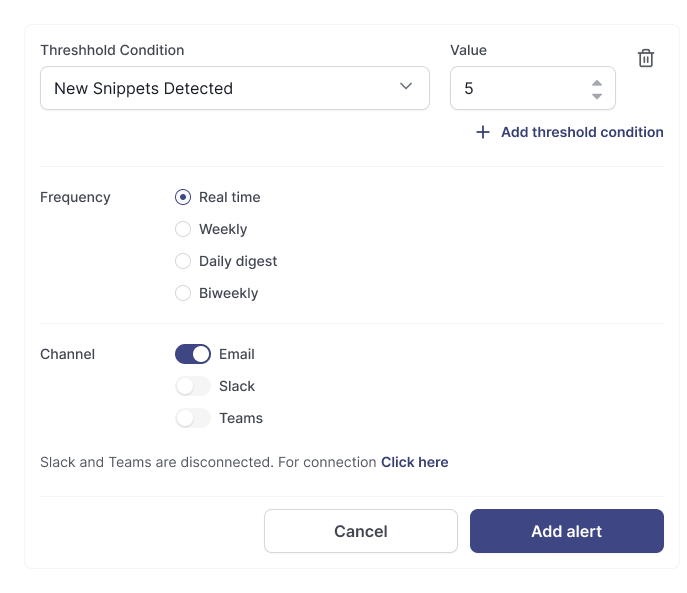Disable the Email channel toggle

(x=193, y=354)
